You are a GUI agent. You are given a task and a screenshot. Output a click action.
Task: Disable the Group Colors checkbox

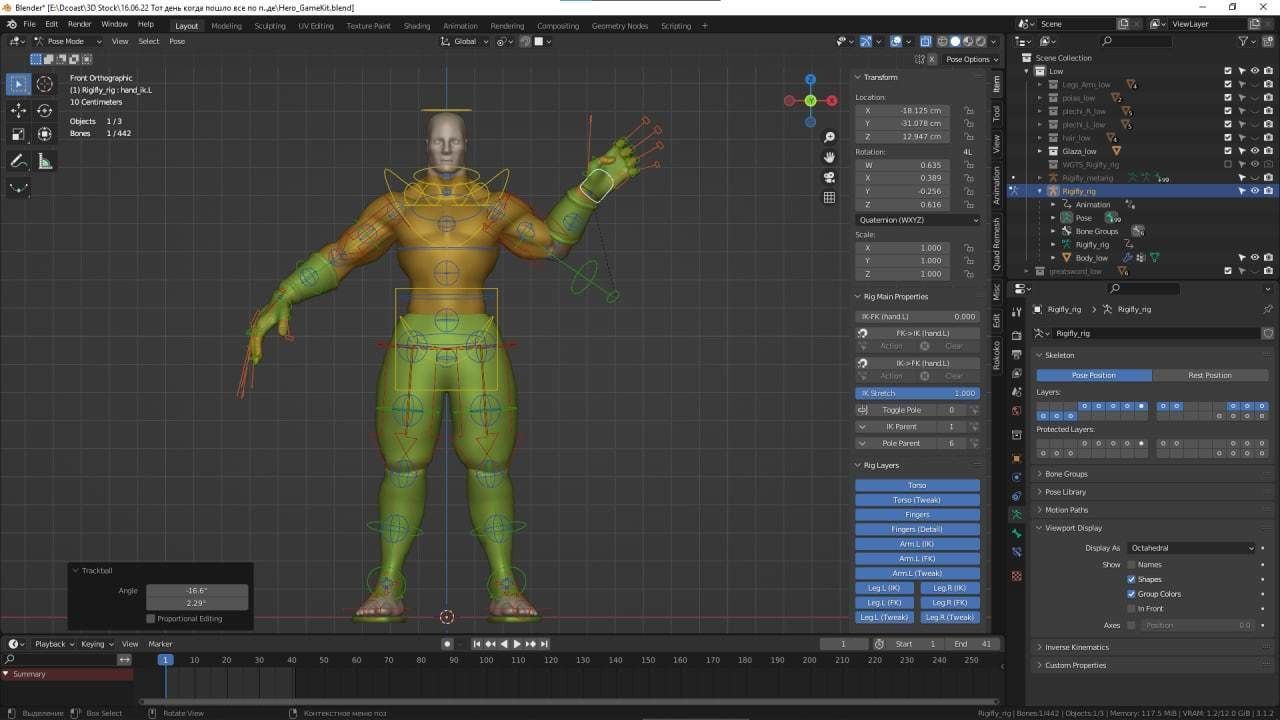point(1131,594)
